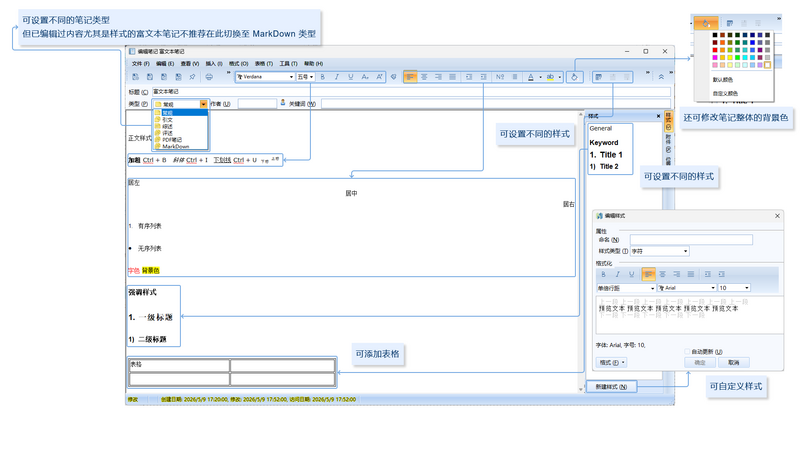Viewport: 800px width, 450px height.
Task: Click the bullet list icon beside numbering
Action: pyautogui.click(x=515, y=77)
